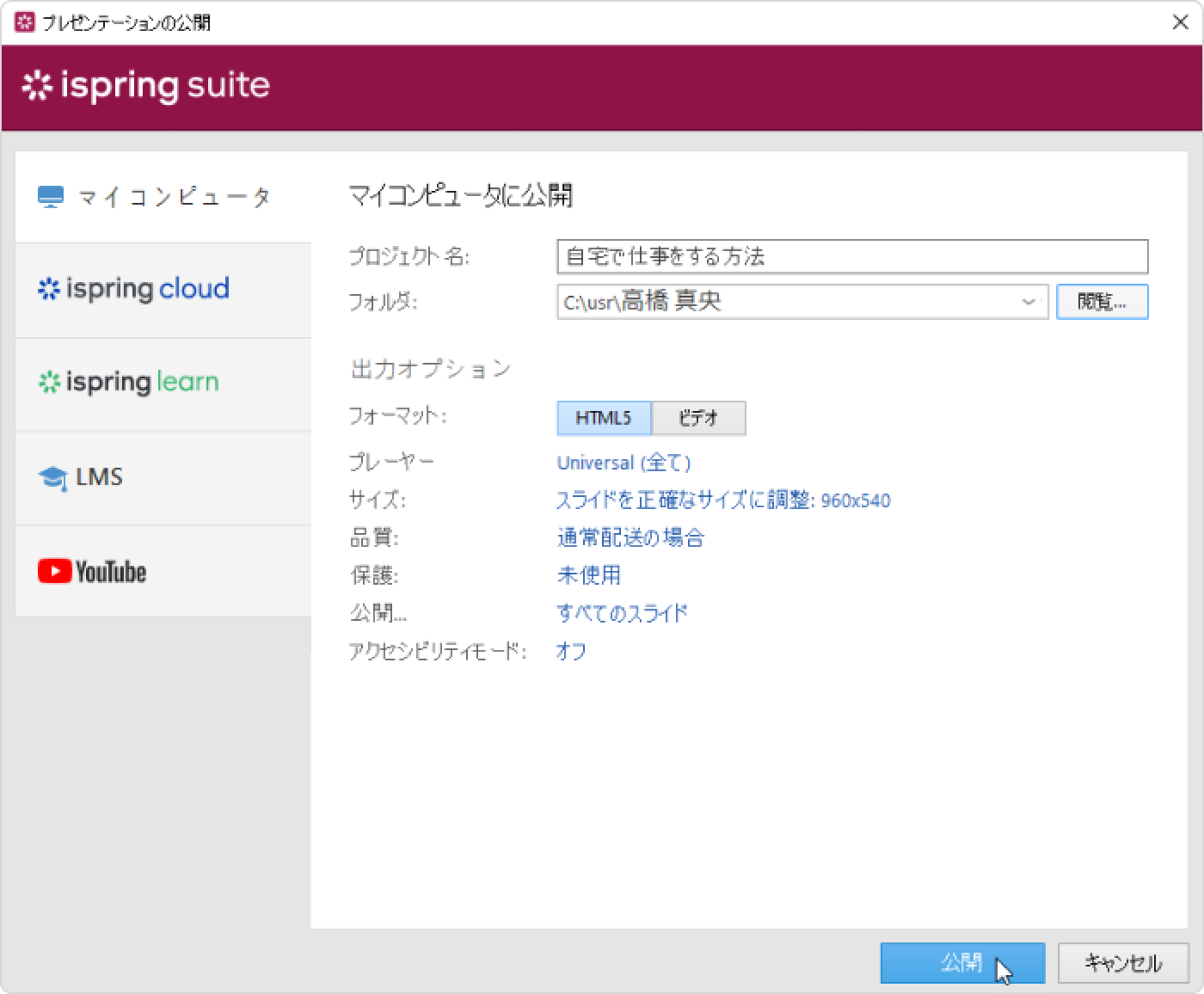Click the 品質: label
Viewport: 1204px width, 994px height.
coord(374,538)
